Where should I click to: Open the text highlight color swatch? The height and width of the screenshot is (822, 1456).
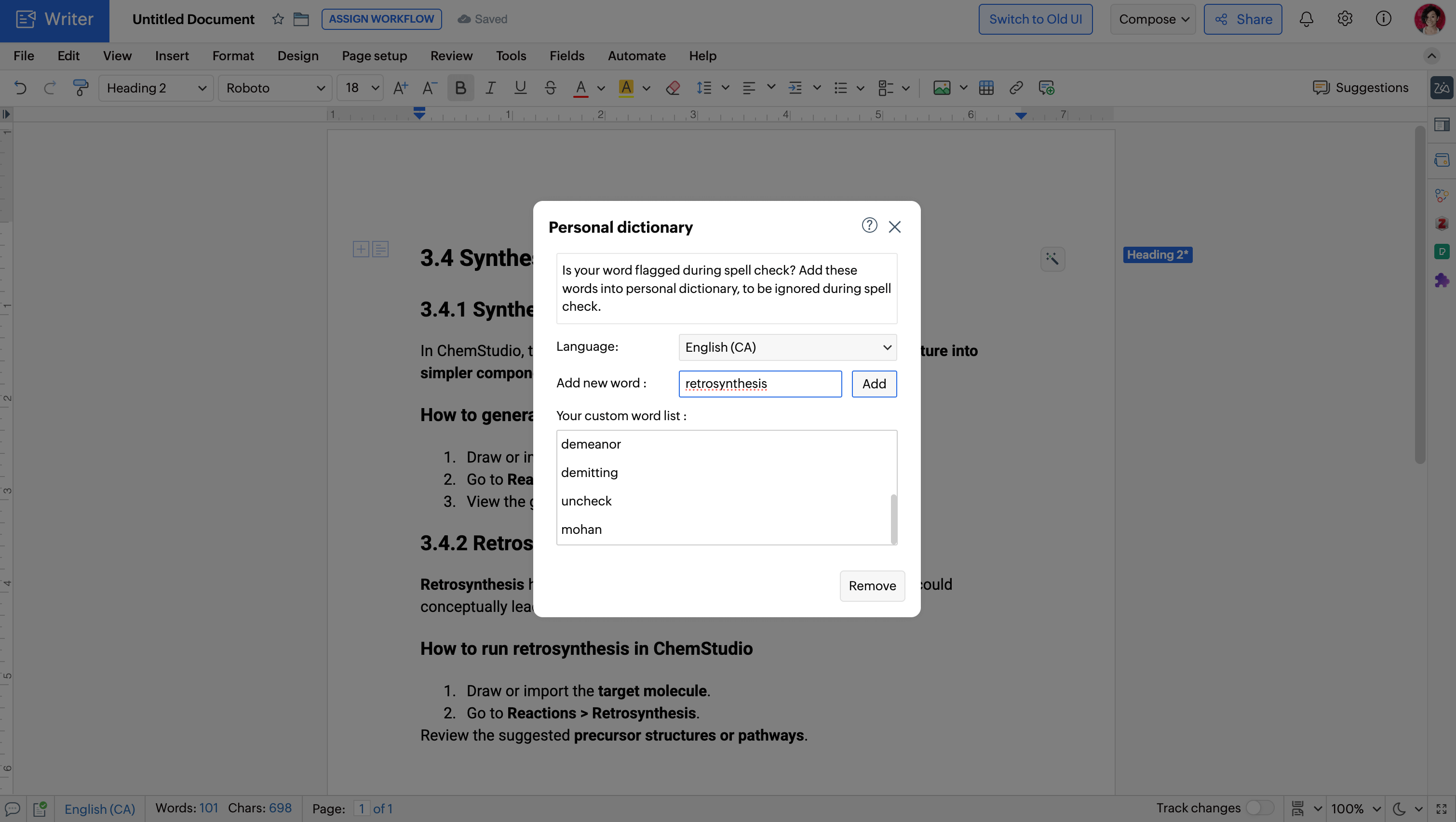click(626, 88)
